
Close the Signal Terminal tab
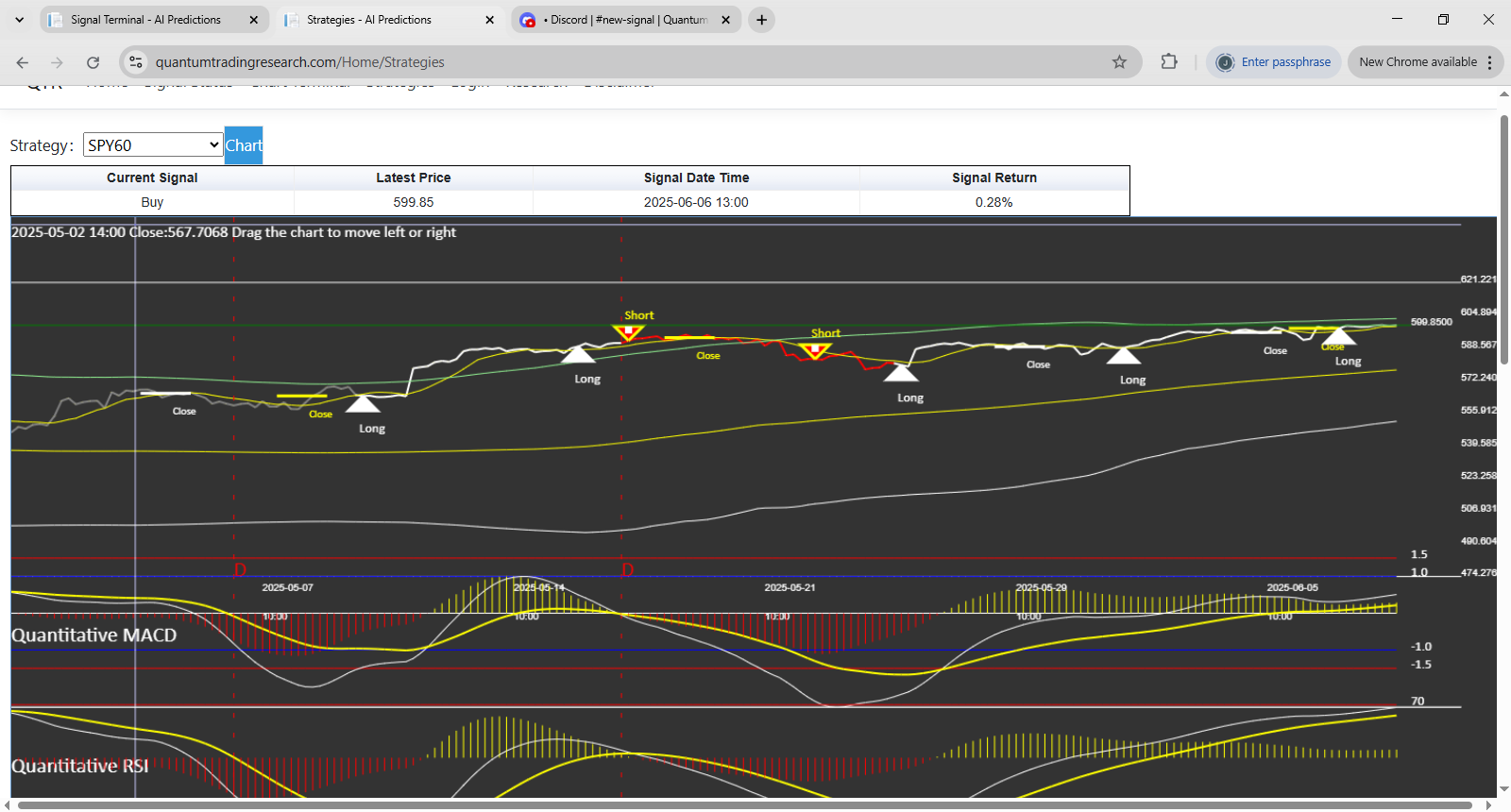253,20
